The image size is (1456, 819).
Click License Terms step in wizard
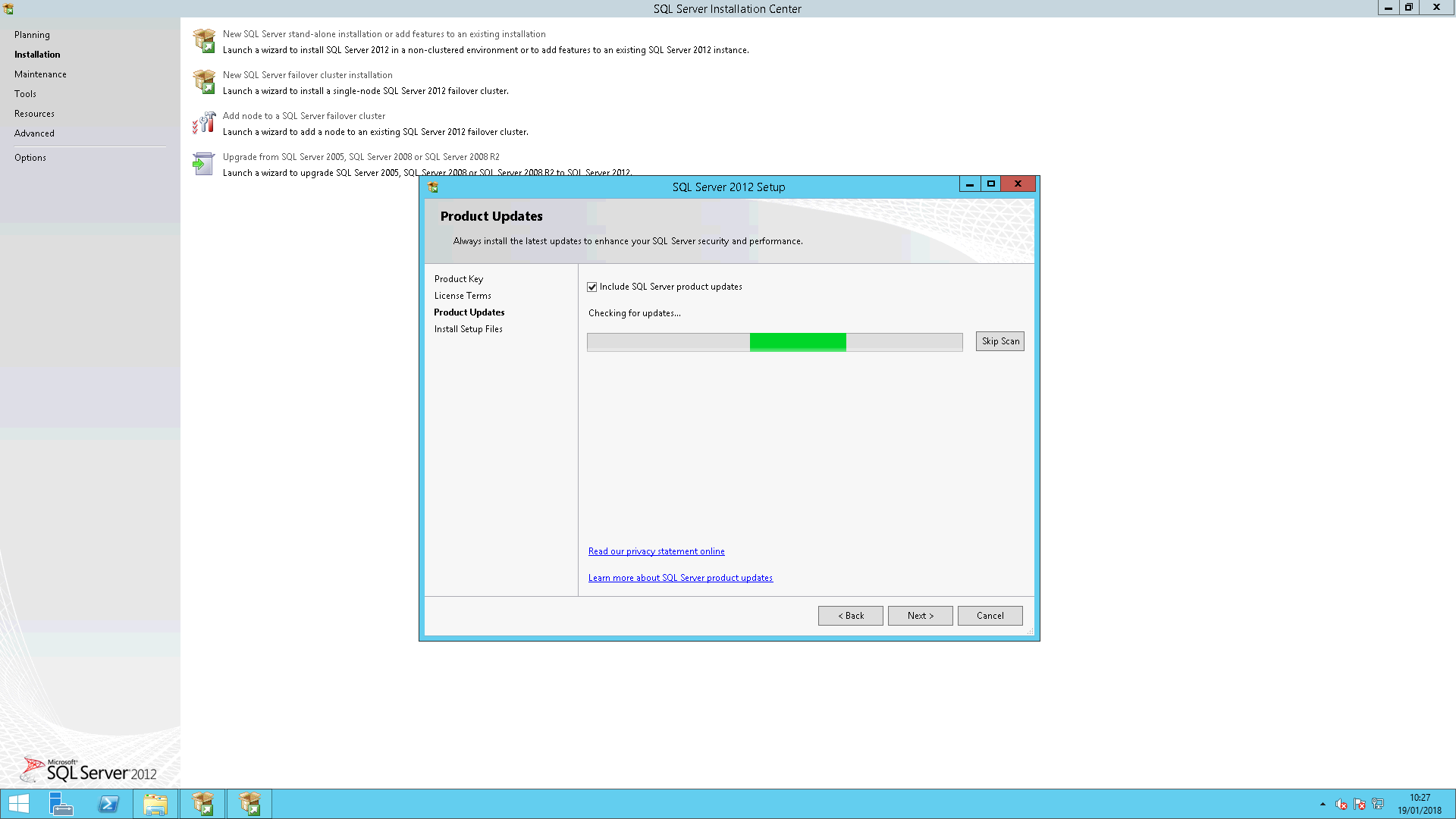point(463,296)
